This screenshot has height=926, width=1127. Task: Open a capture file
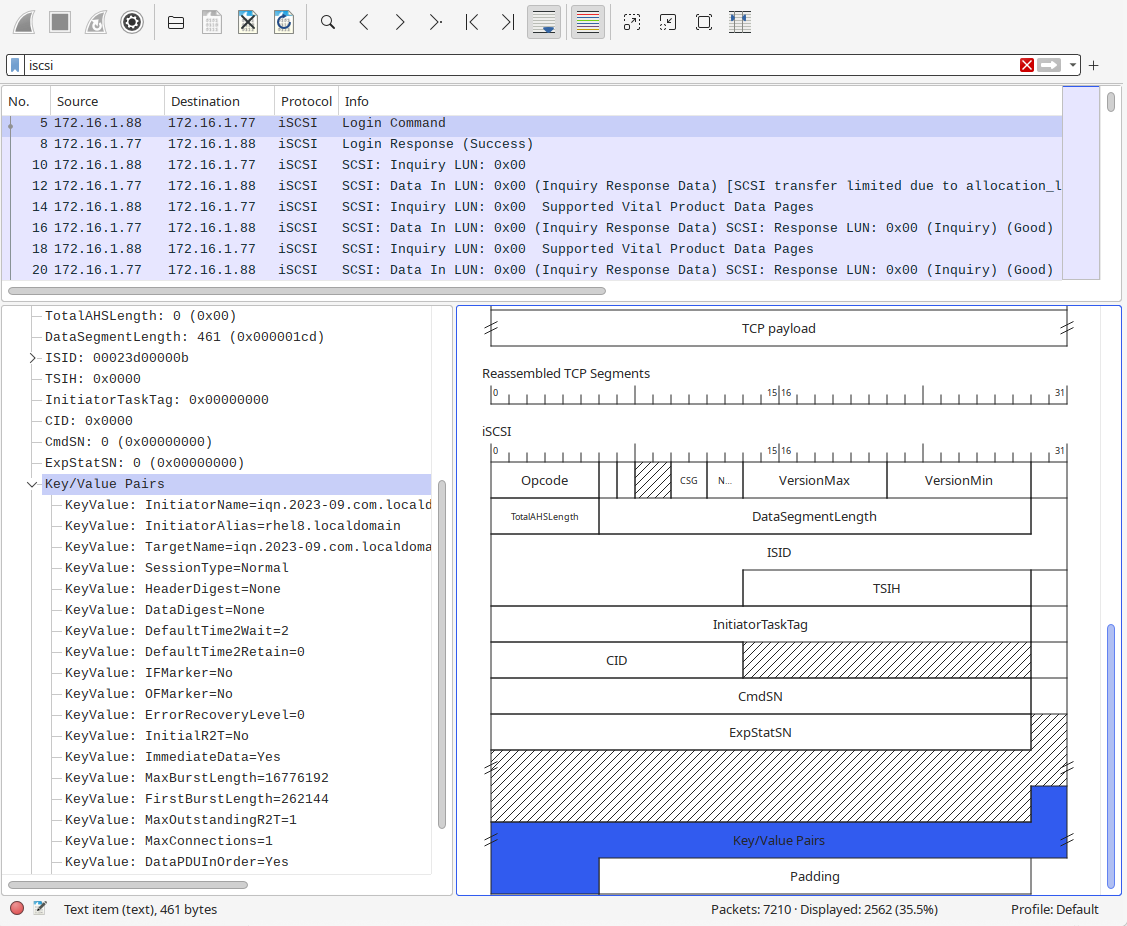(x=176, y=22)
